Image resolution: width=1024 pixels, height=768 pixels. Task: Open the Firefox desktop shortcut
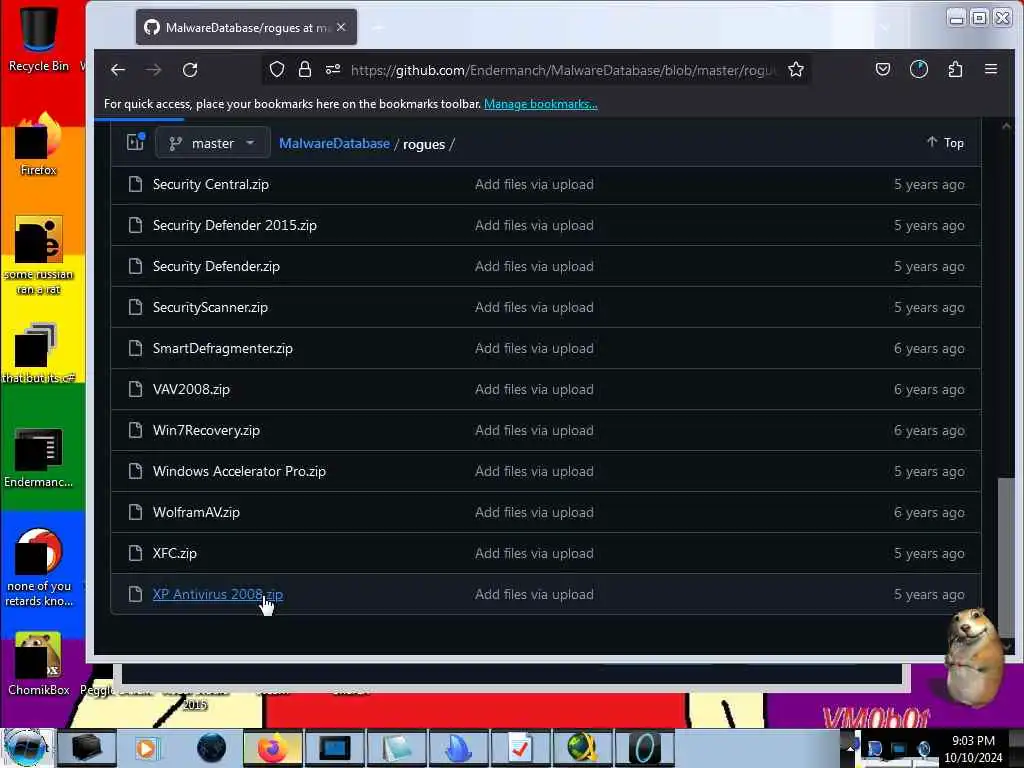click(x=39, y=144)
